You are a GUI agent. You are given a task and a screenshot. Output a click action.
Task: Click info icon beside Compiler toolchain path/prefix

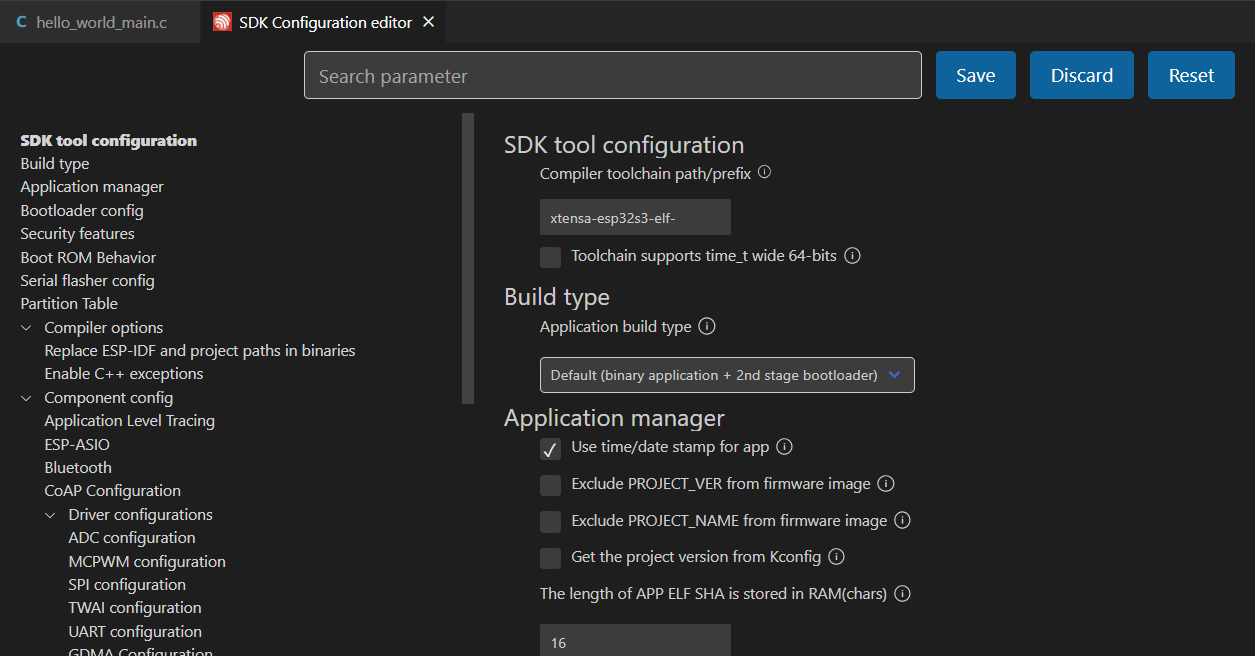765,172
